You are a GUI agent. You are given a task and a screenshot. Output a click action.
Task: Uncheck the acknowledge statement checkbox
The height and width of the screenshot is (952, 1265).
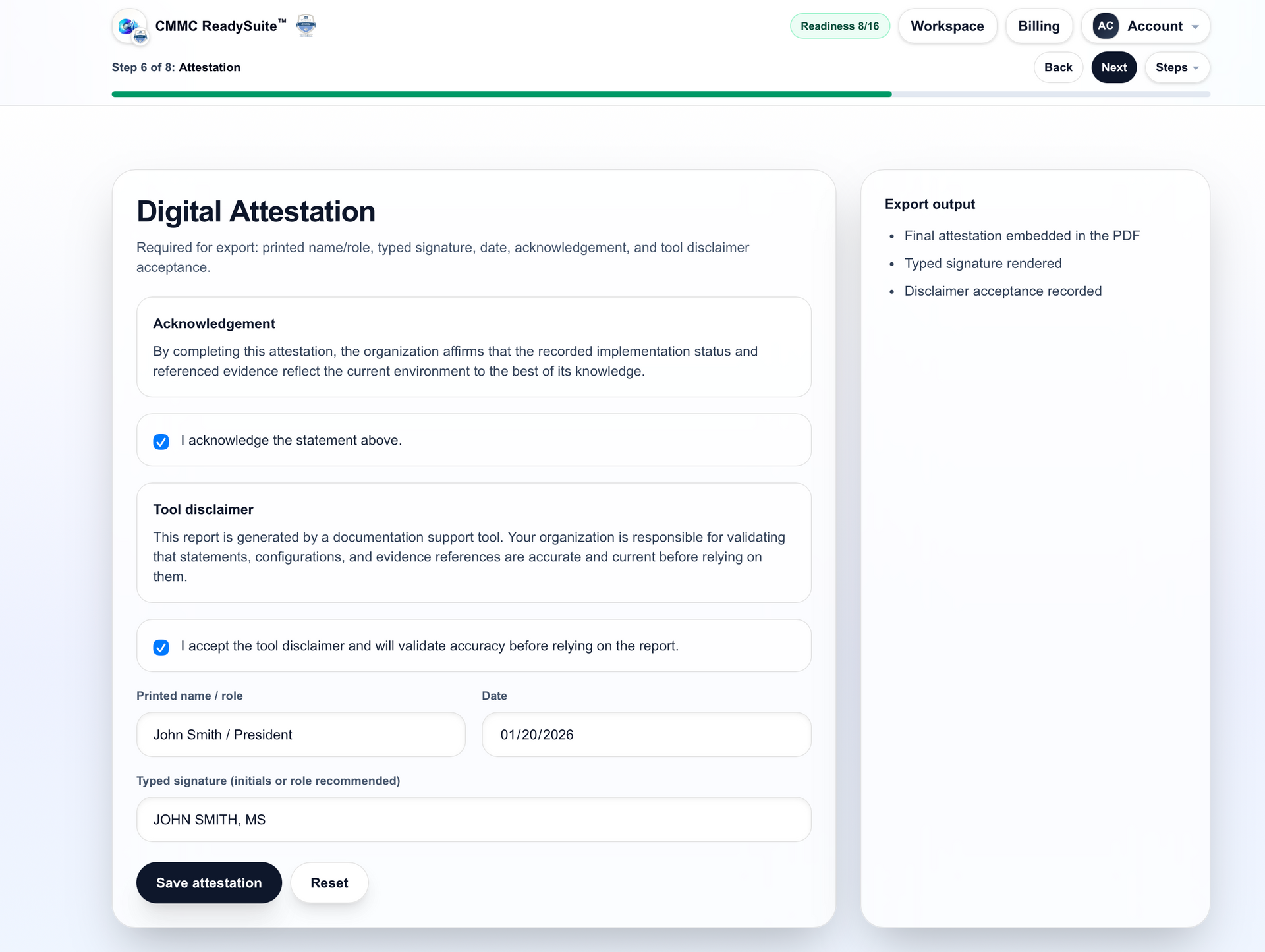point(161,441)
